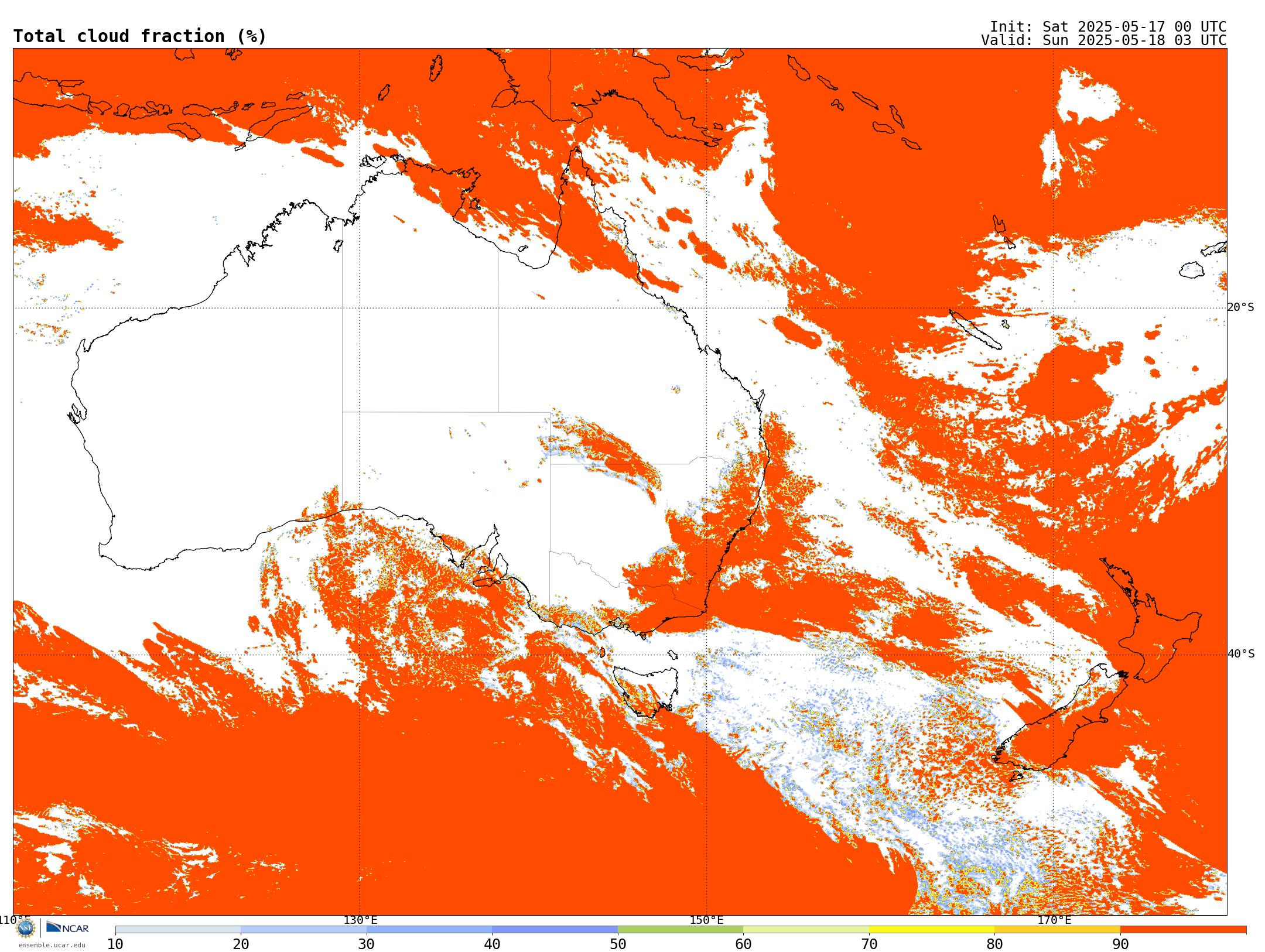Click the colorbar tick label 80
The width and height of the screenshot is (1265, 952).
(994, 944)
